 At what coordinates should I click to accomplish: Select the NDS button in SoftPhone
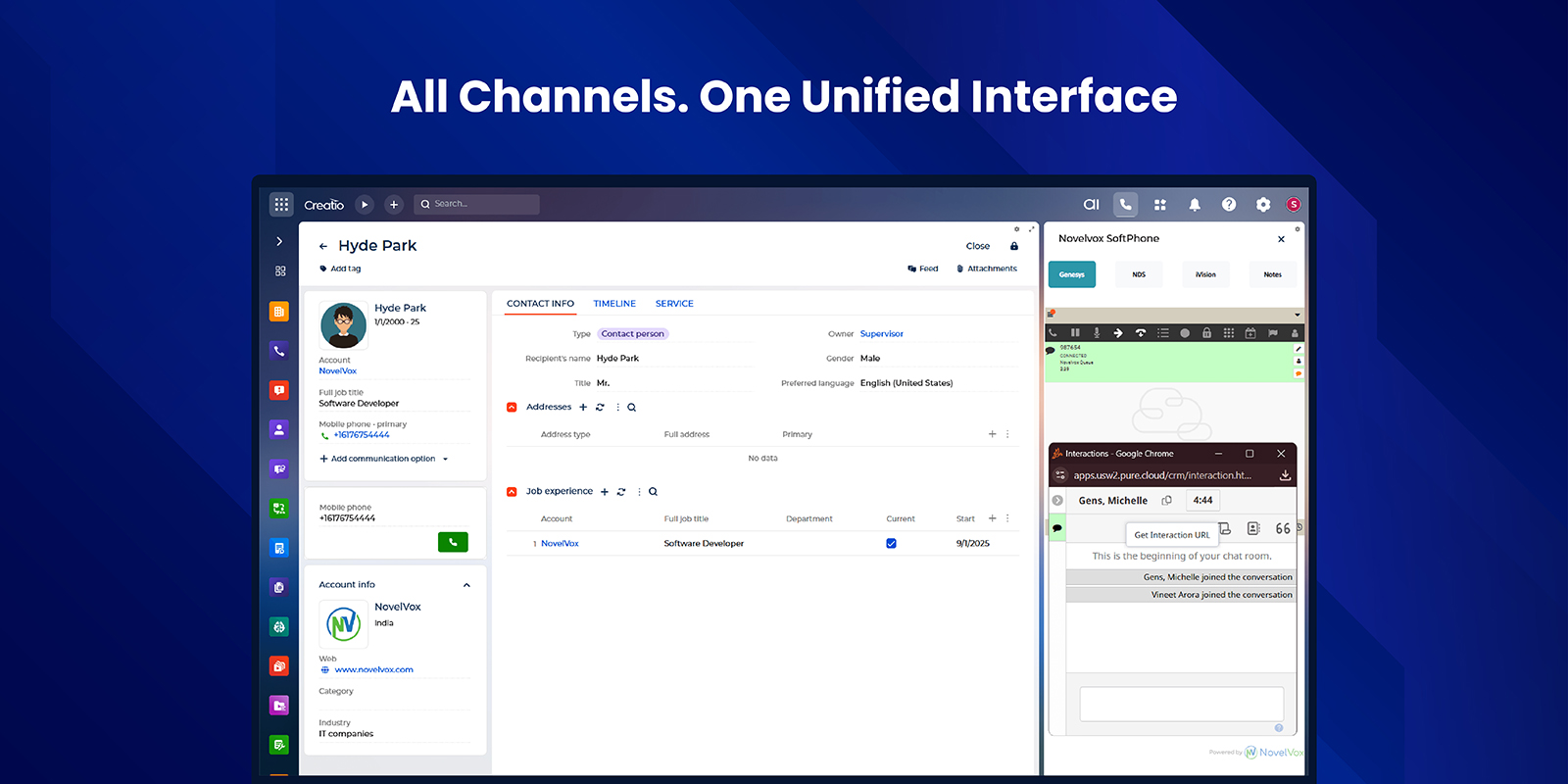1139,274
